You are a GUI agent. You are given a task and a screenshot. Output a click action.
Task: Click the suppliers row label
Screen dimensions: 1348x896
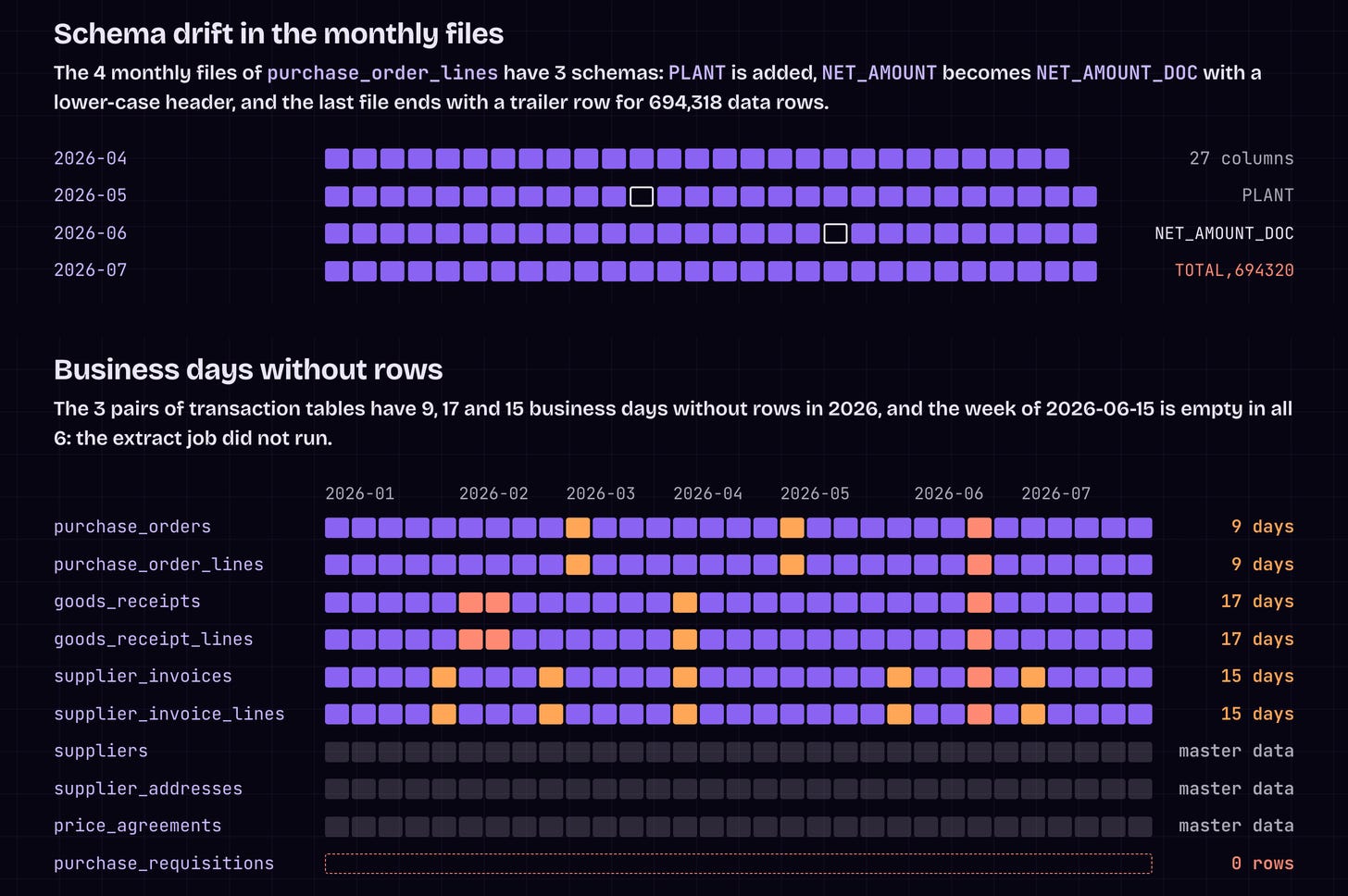click(x=101, y=752)
